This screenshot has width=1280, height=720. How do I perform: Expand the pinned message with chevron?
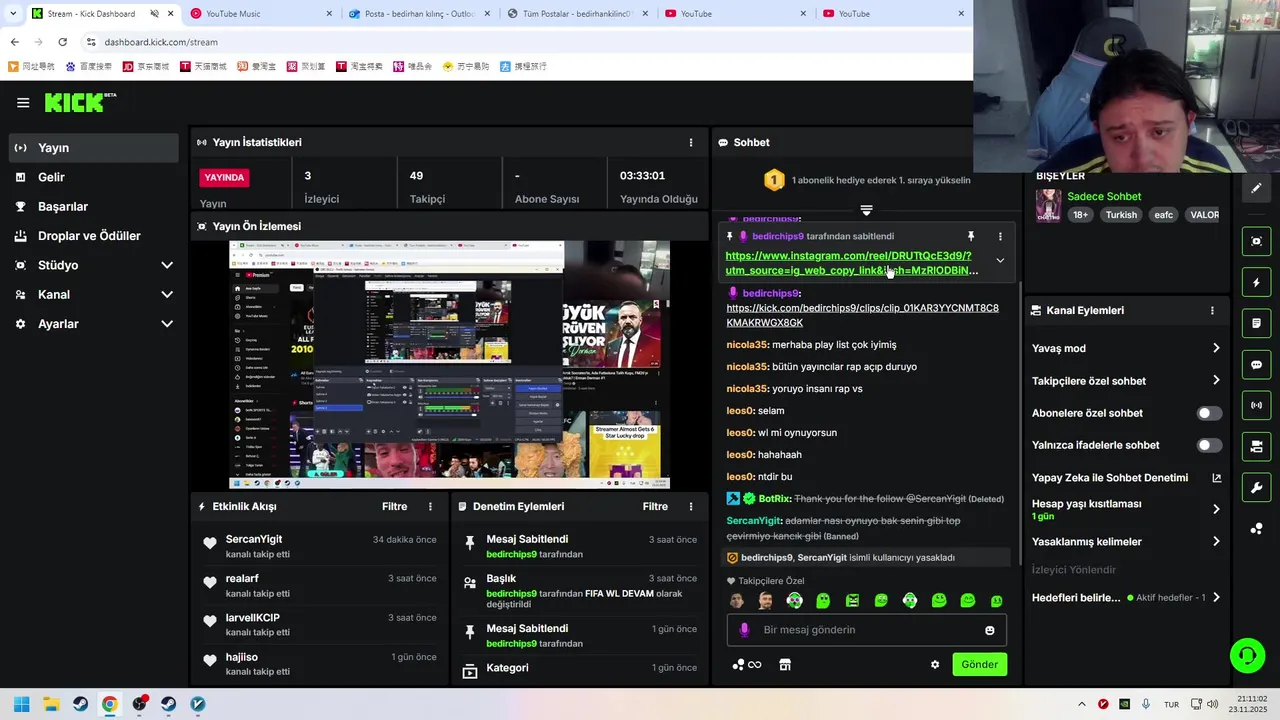pos(1000,261)
